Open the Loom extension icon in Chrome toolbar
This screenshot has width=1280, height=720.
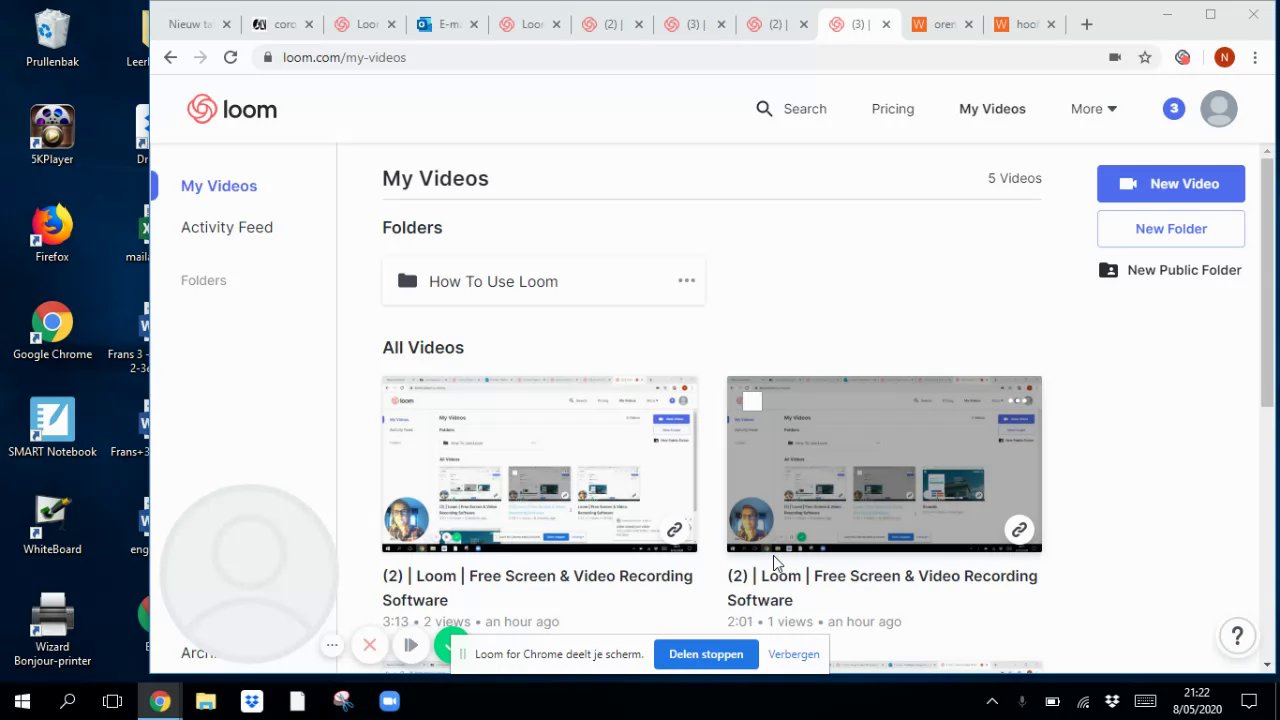point(1183,57)
